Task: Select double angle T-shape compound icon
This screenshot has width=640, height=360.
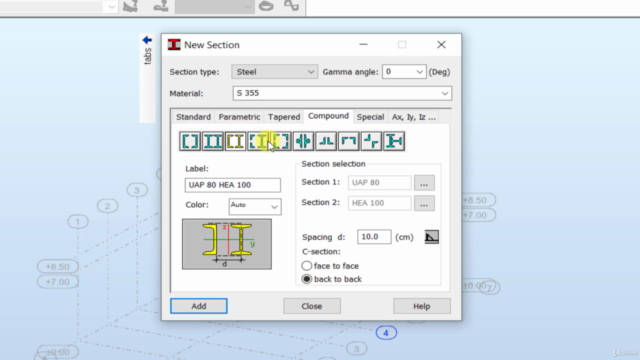Action: click(326, 141)
